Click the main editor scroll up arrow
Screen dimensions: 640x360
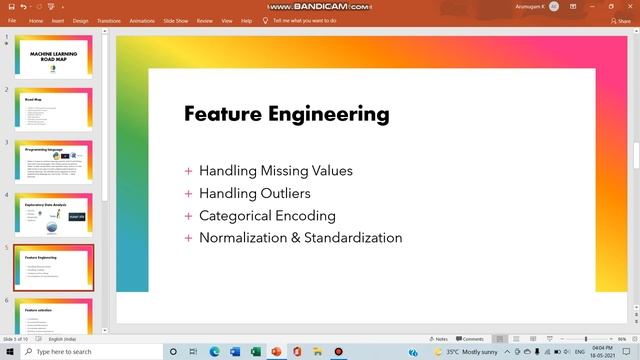(x=636, y=31)
